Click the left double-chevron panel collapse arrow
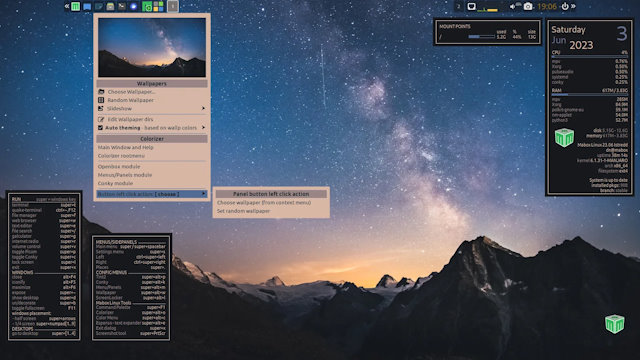 click(x=67, y=6)
